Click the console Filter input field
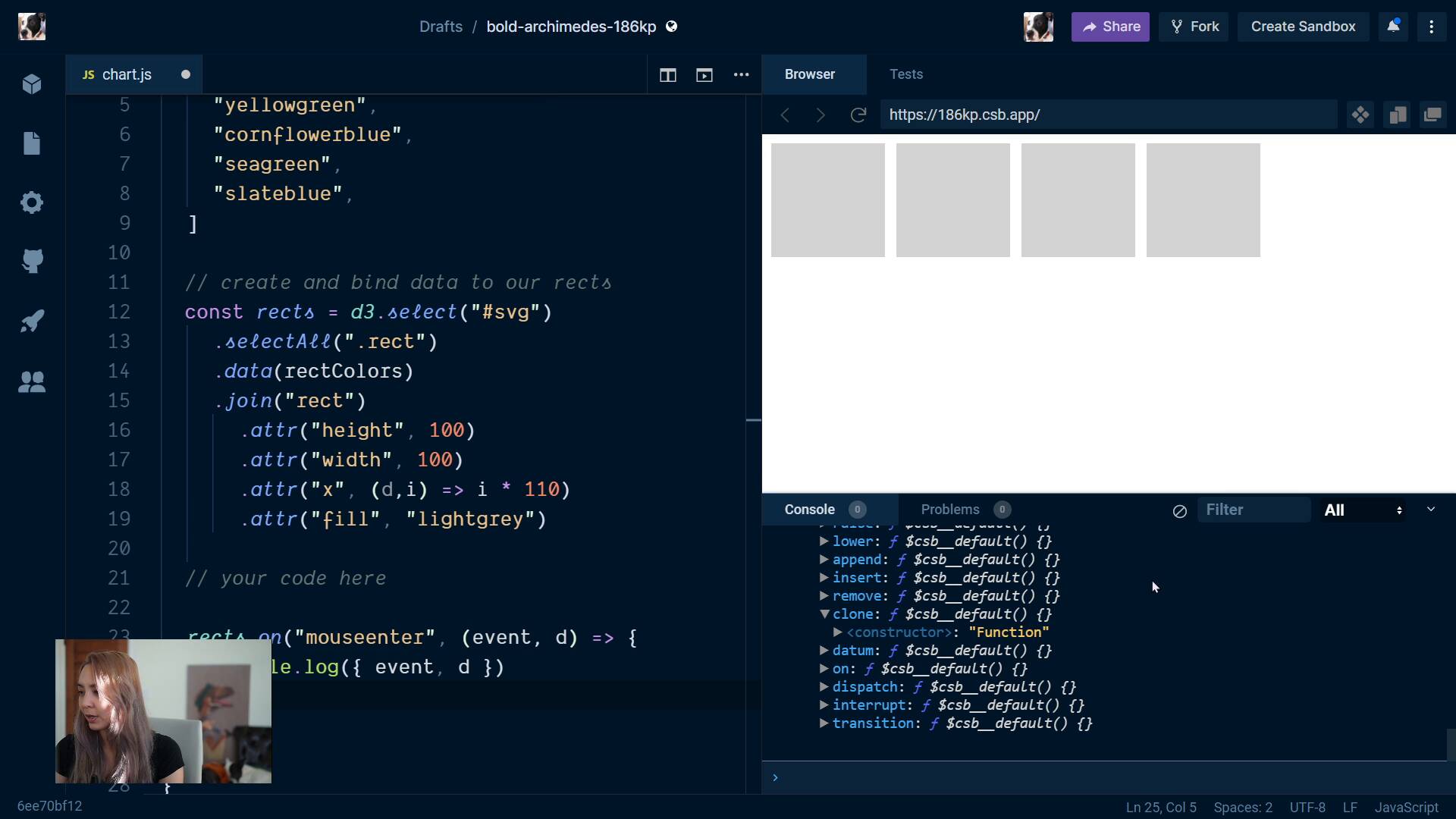This screenshot has width=1456, height=819. [x=1253, y=510]
